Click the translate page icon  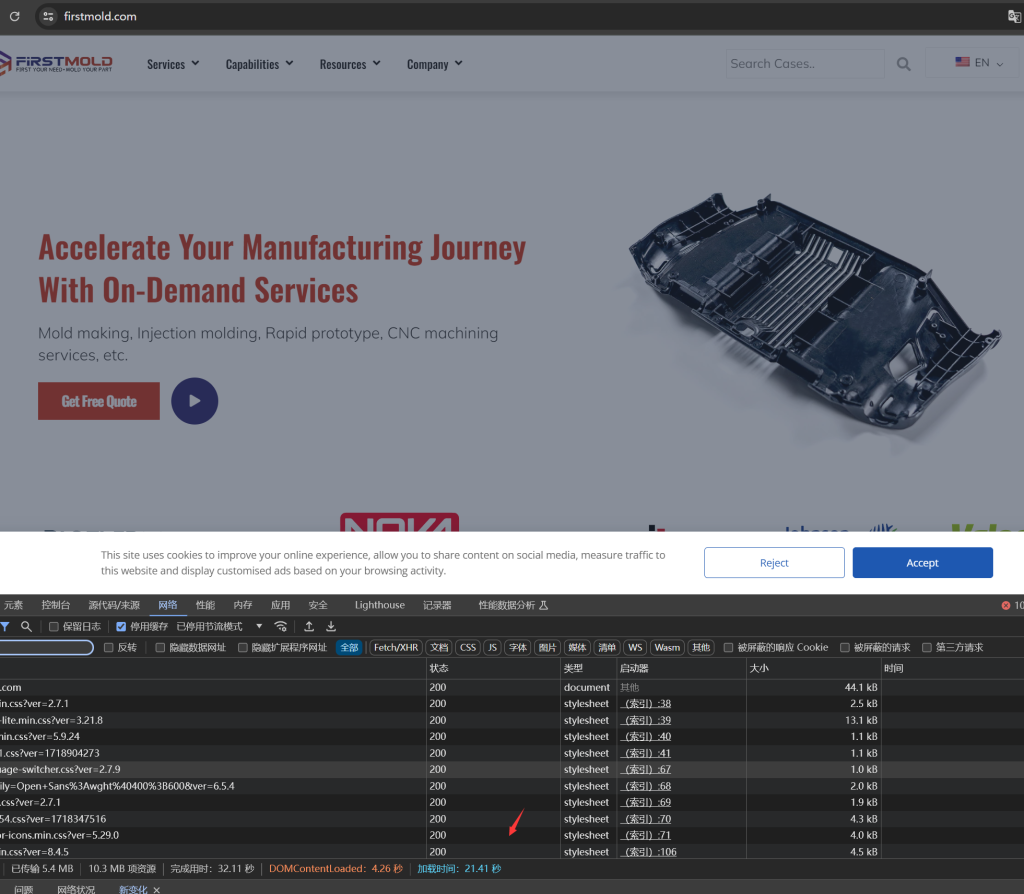click(x=1014, y=16)
